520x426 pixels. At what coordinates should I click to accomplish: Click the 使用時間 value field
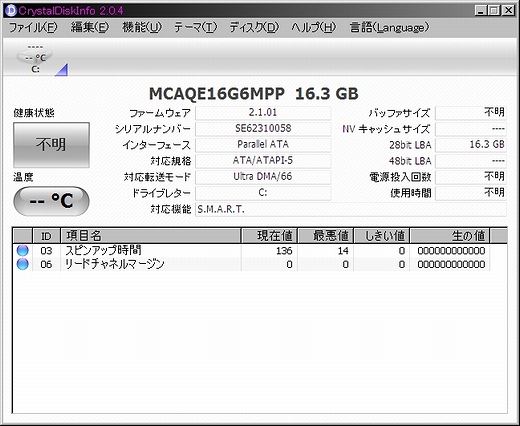471,193
